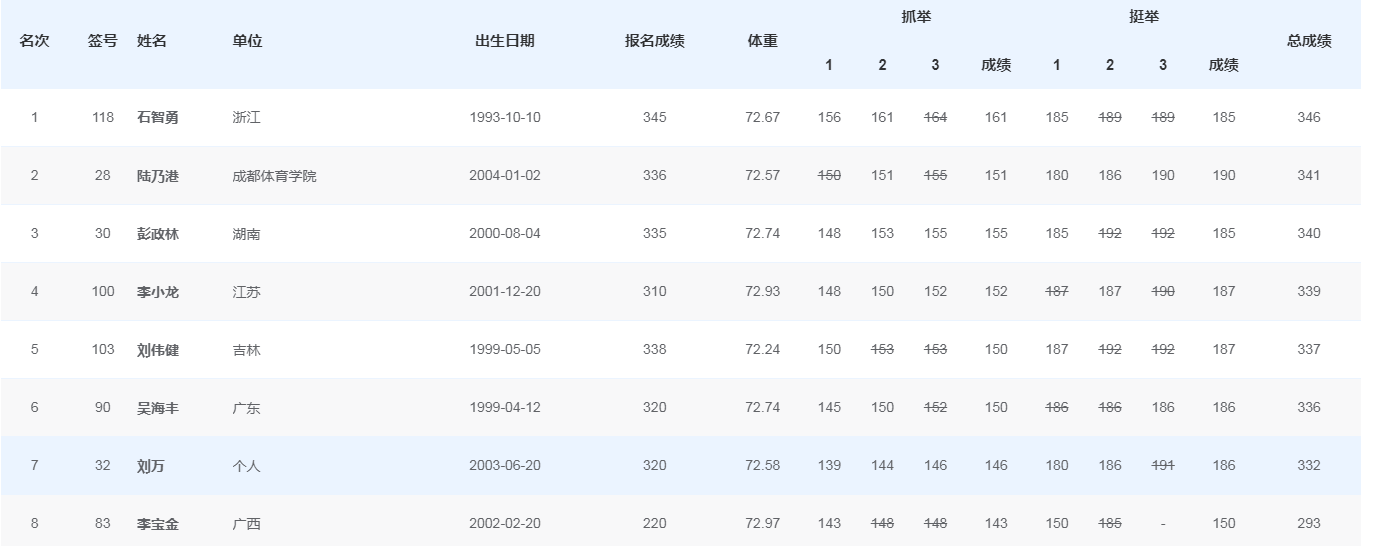
Task: Click the 抓举 group header
Action: click(x=917, y=17)
